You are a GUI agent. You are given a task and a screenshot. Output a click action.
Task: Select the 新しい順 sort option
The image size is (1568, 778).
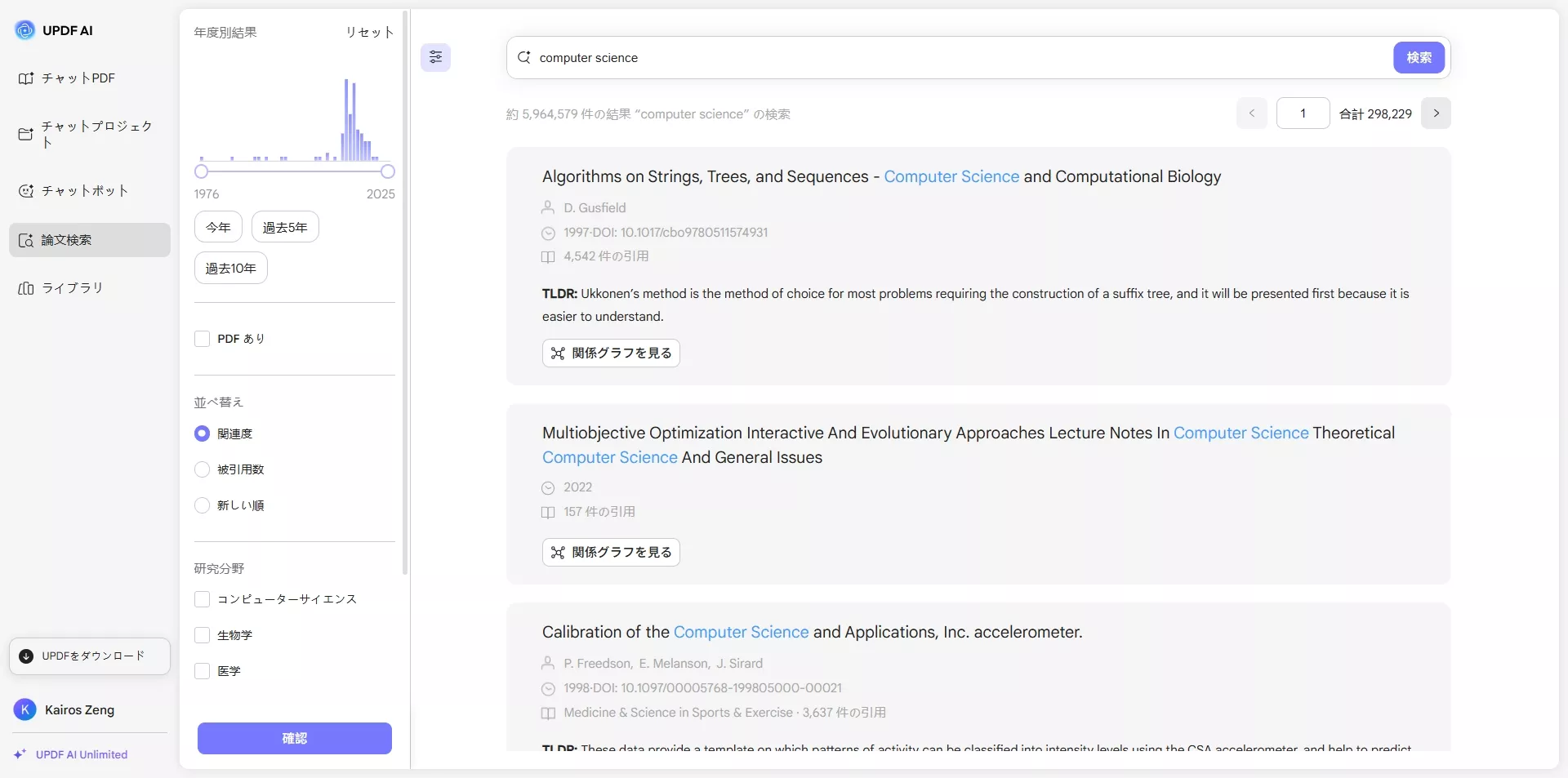(x=203, y=505)
